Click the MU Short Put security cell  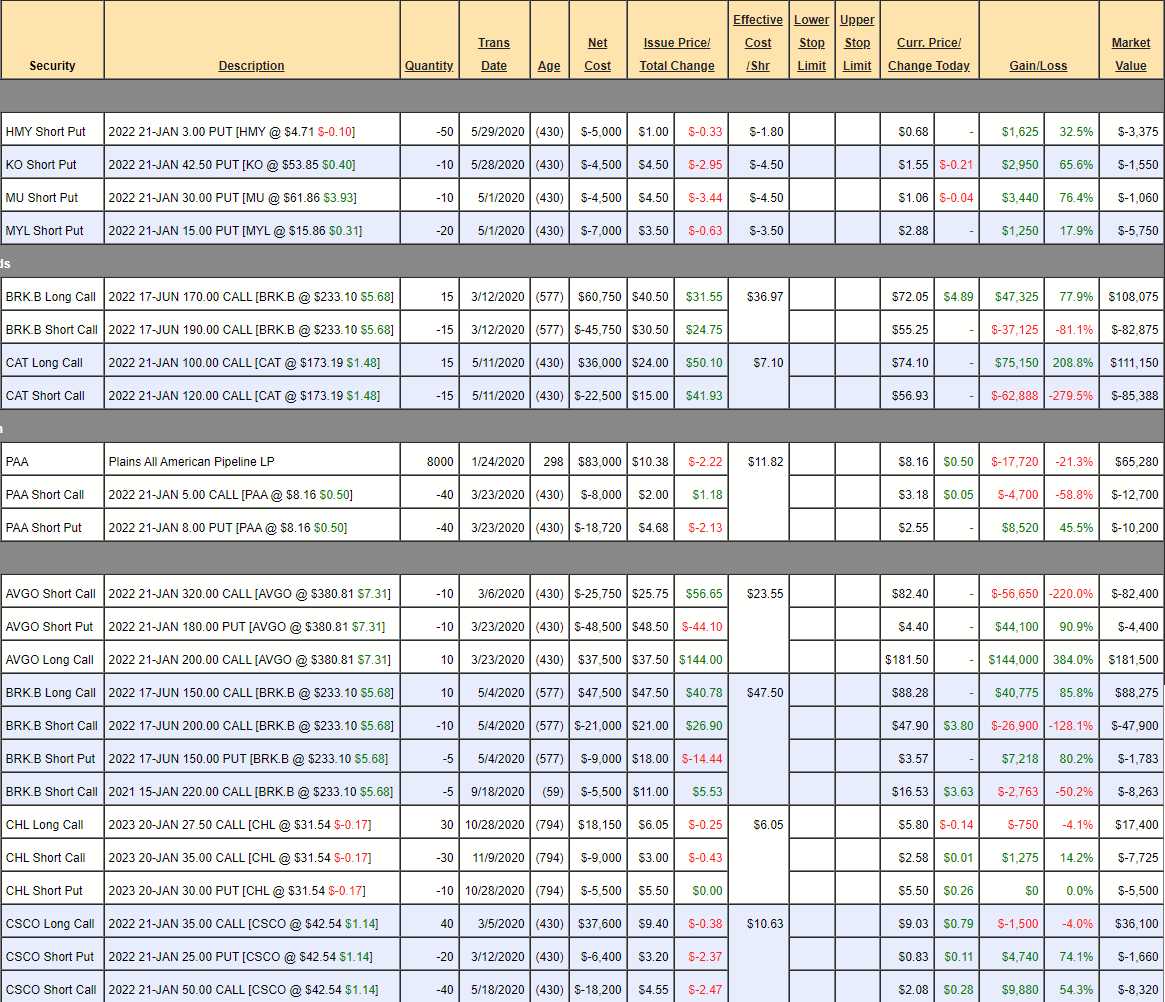pos(41,198)
